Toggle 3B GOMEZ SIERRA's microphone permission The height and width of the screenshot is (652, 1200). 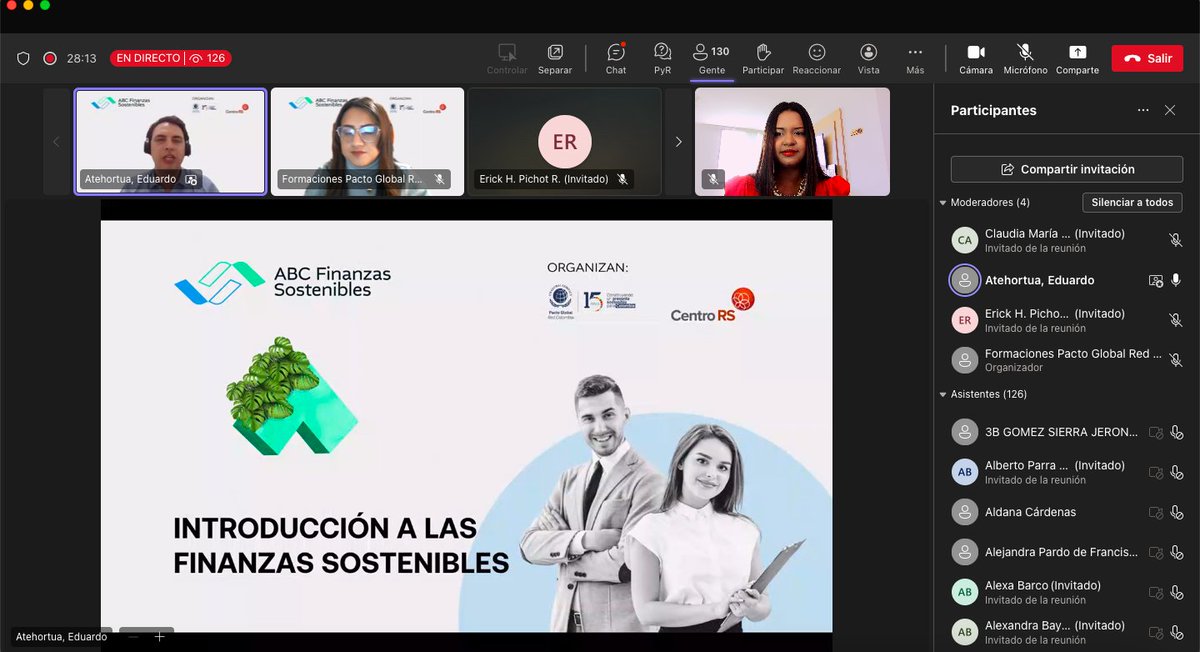(x=1176, y=432)
